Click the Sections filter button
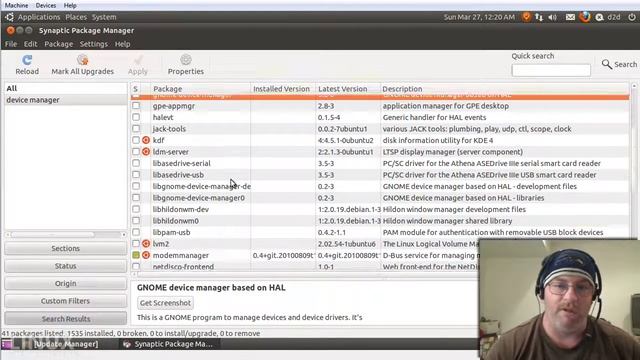The width and height of the screenshot is (640, 360). 65,248
